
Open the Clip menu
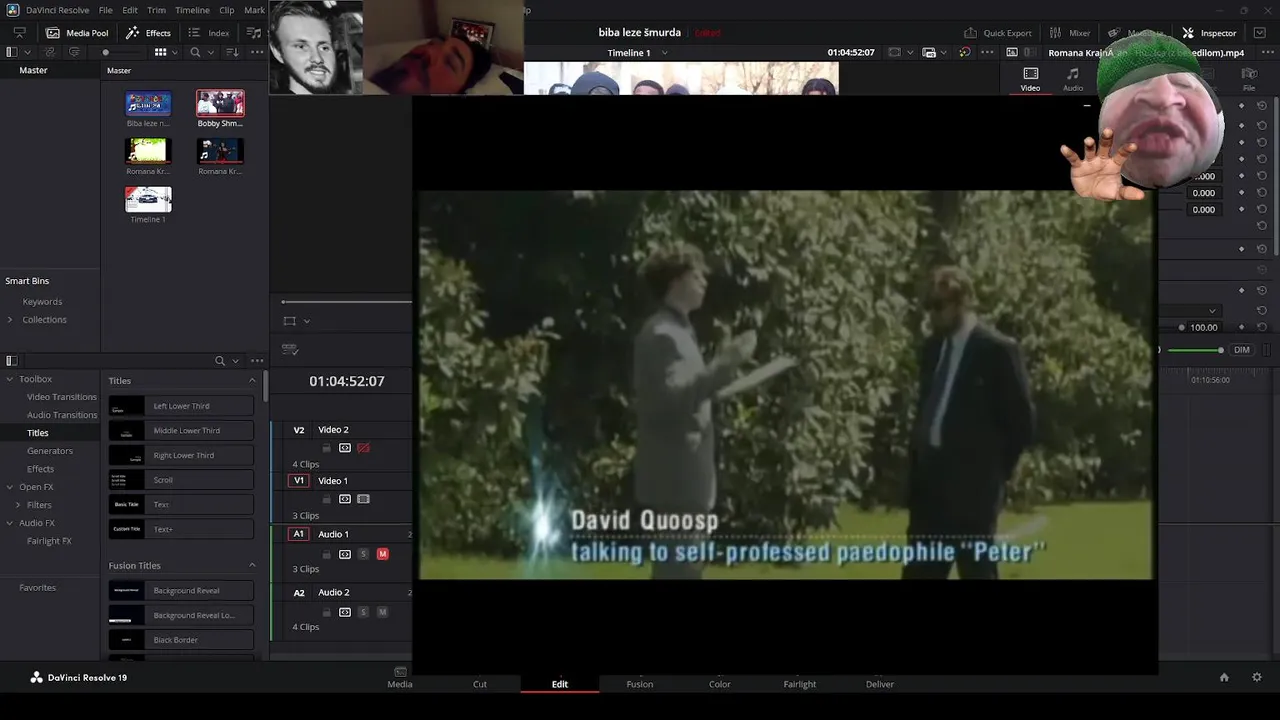click(227, 10)
